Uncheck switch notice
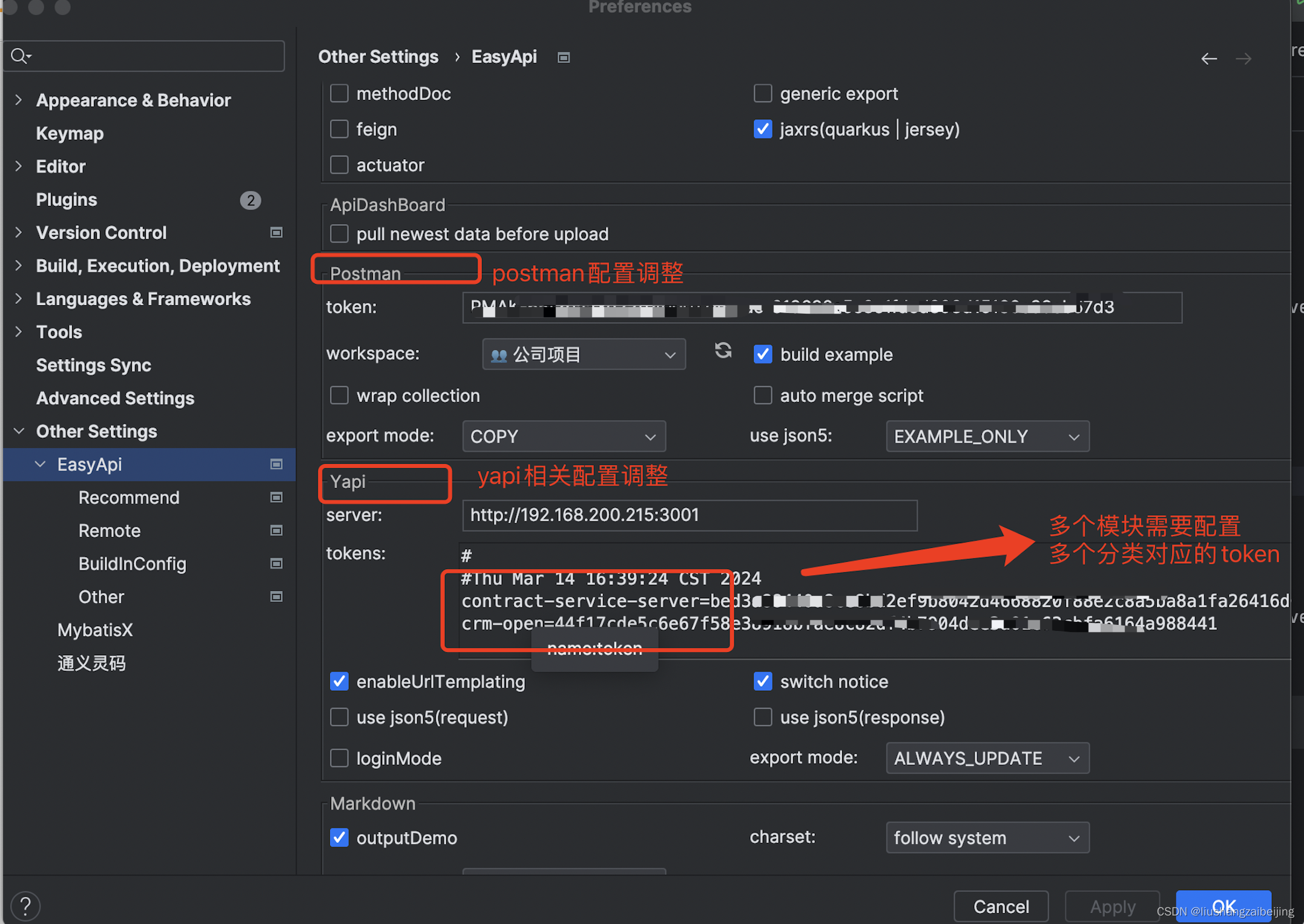 (x=763, y=681)
